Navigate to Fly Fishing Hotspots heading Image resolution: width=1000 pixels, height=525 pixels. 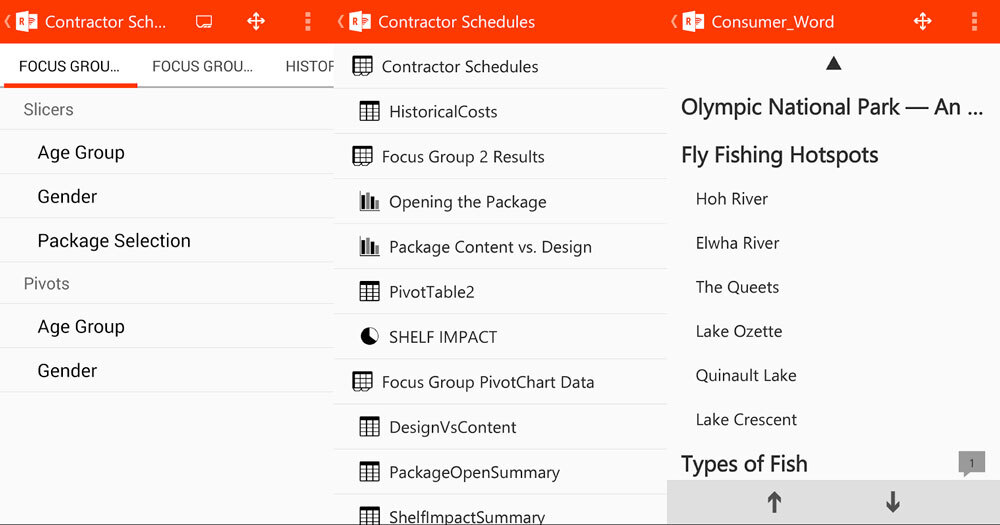pyautogui.click(x=779, y=155)
